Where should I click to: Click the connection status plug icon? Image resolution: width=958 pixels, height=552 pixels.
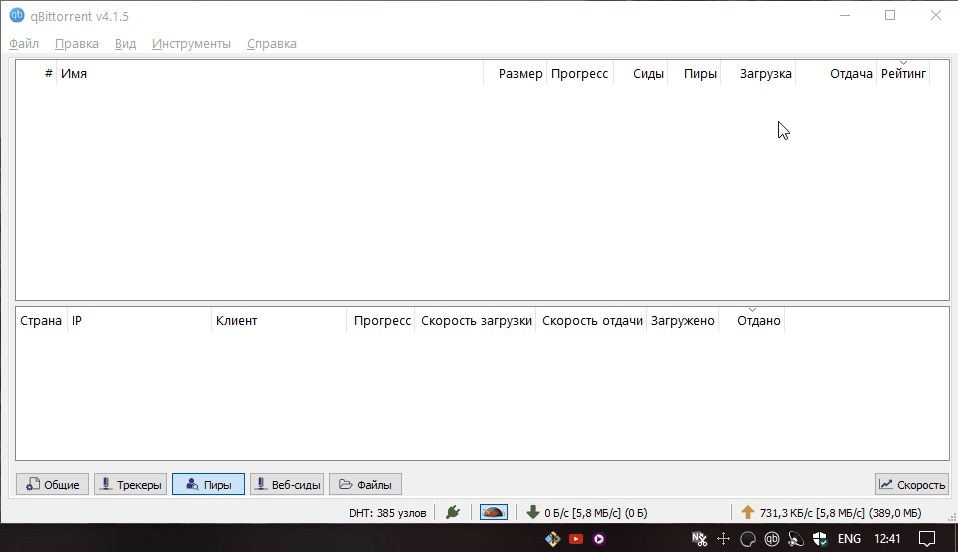click(x=452, y=513)
